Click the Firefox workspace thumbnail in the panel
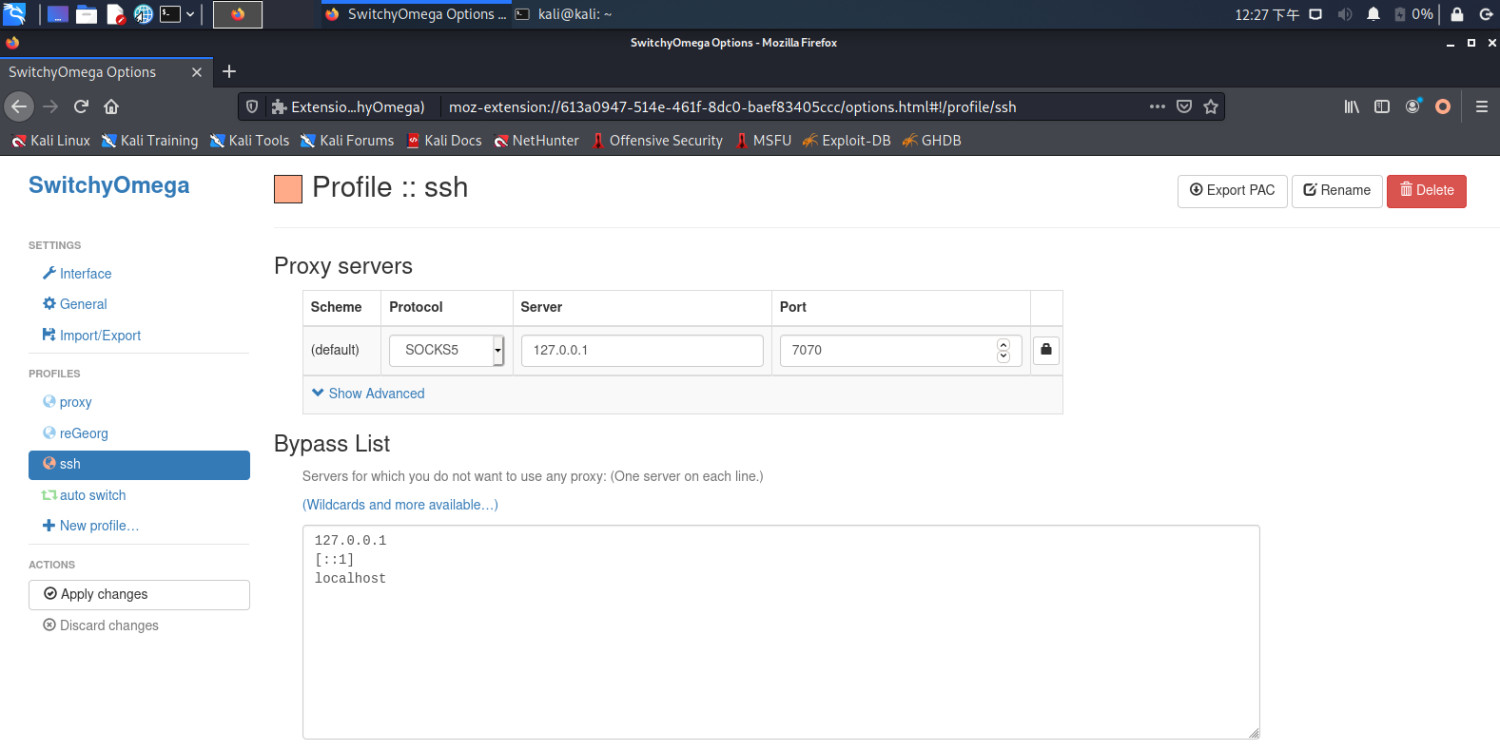 pos(238,14)
